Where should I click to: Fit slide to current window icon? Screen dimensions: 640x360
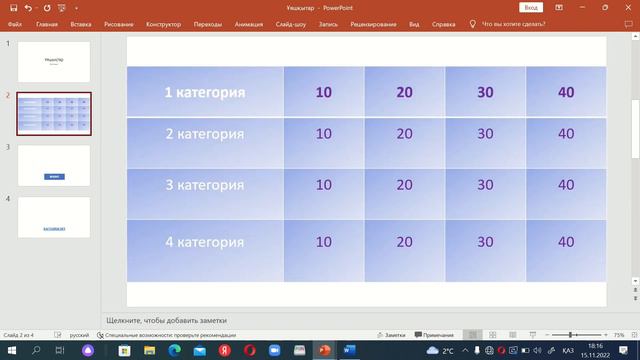pos(634,335)
